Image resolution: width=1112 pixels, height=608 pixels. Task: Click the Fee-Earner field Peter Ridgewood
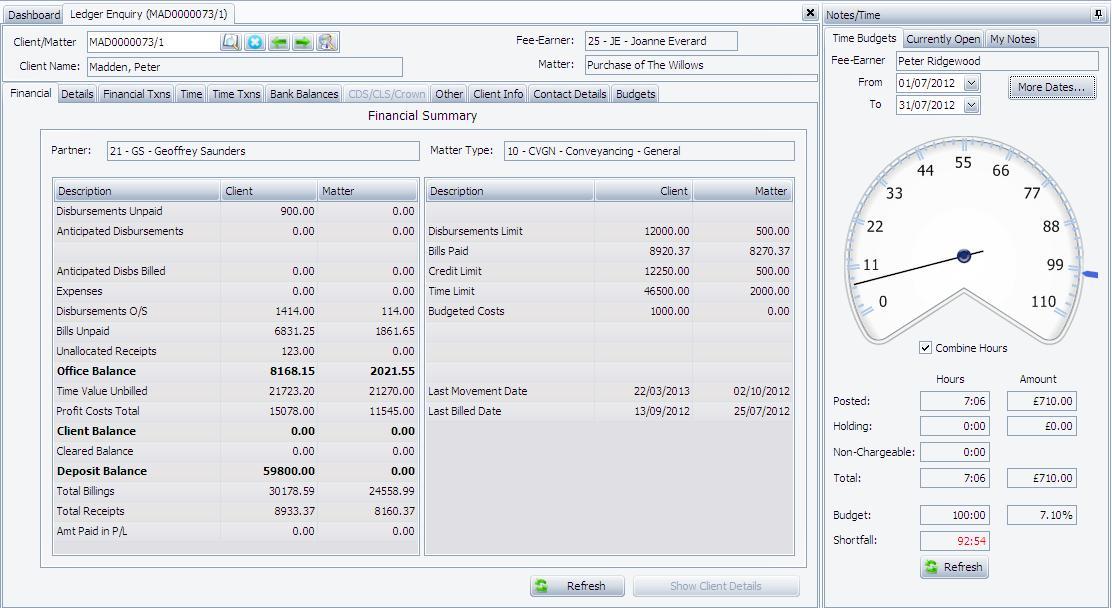[x=997, y=61]
